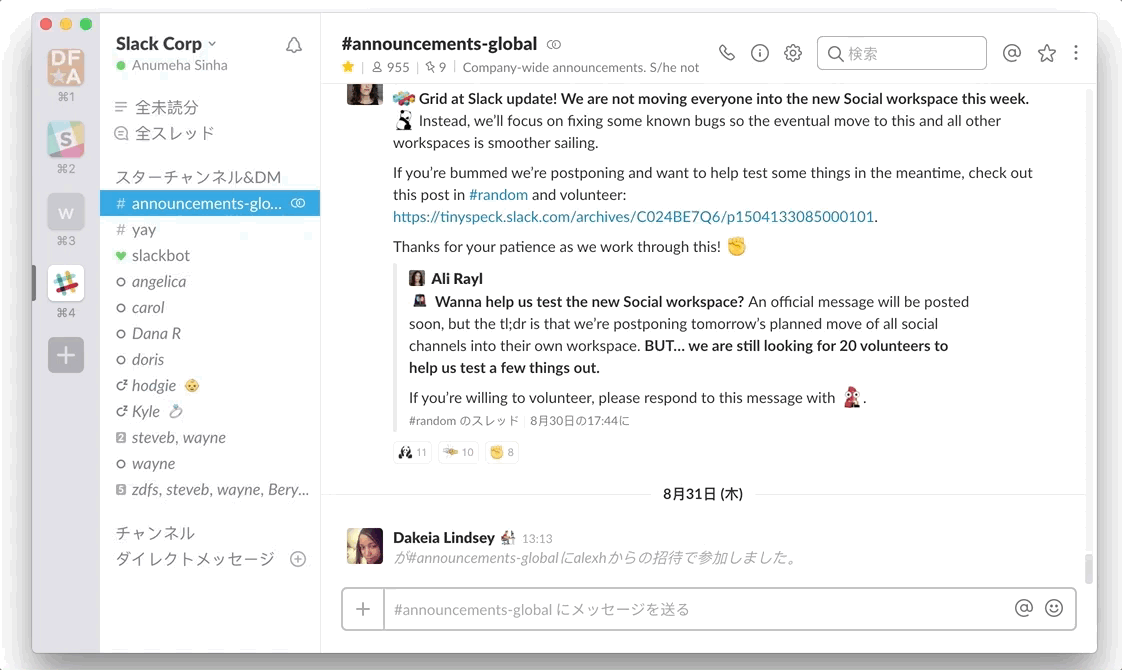This screenshot has height=670, width=1122.
Task: Click Anumeha Sinha user status
Action: pos(172,65)
